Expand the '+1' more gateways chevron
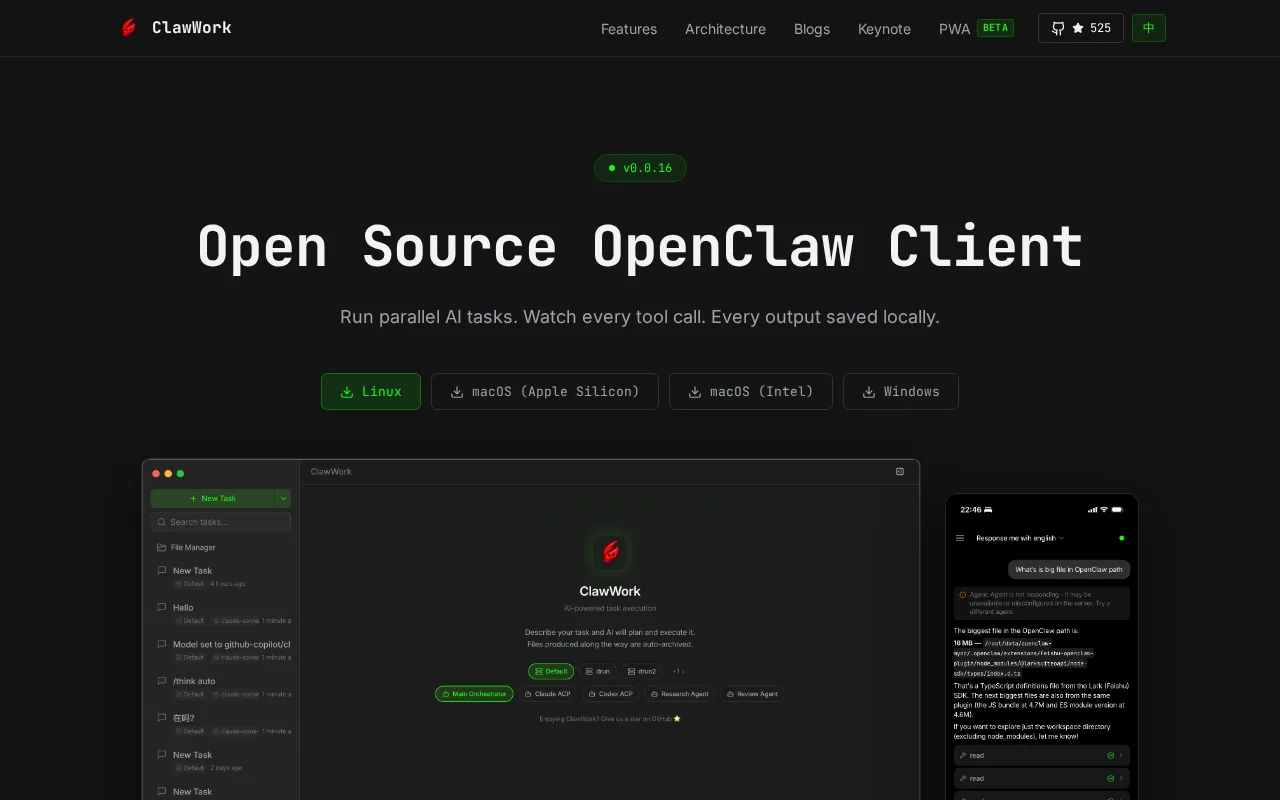This screenshot has height=800, width=1280. point(680,671)
